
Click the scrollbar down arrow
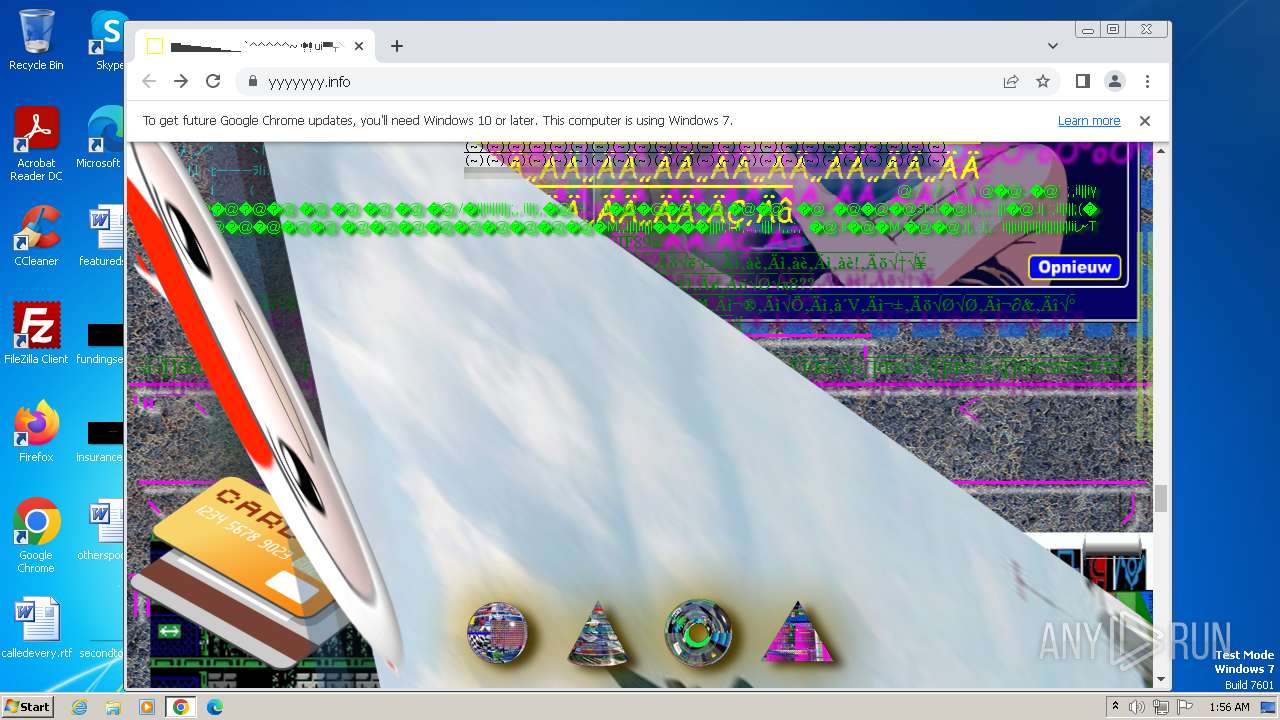pyautogui.click(x=1161, y=679)
